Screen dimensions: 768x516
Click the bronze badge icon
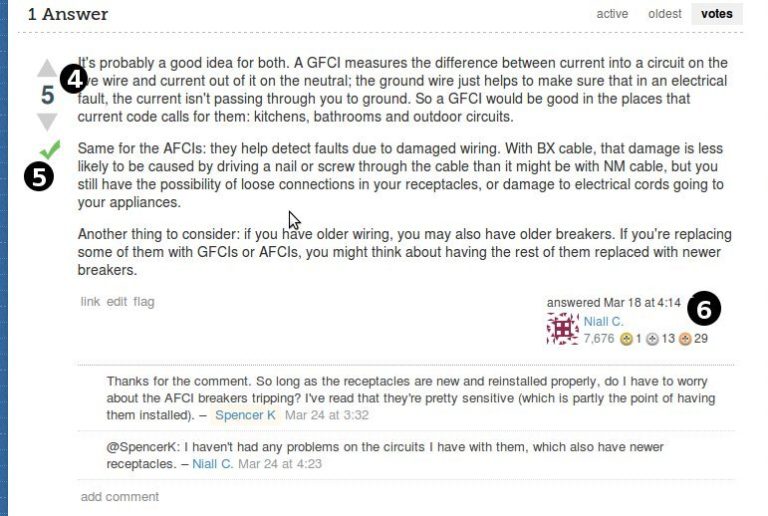(x=685, y=339)
